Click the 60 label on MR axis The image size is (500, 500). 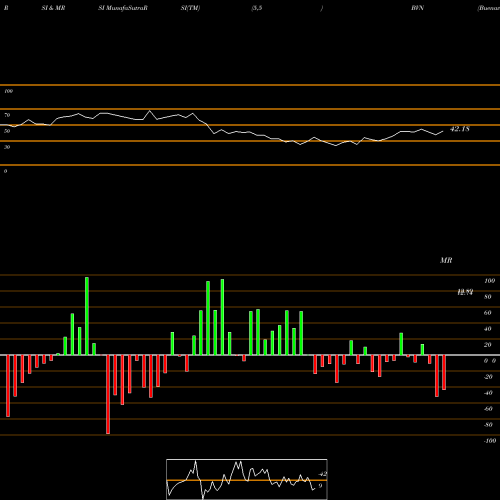click(487, 313)
